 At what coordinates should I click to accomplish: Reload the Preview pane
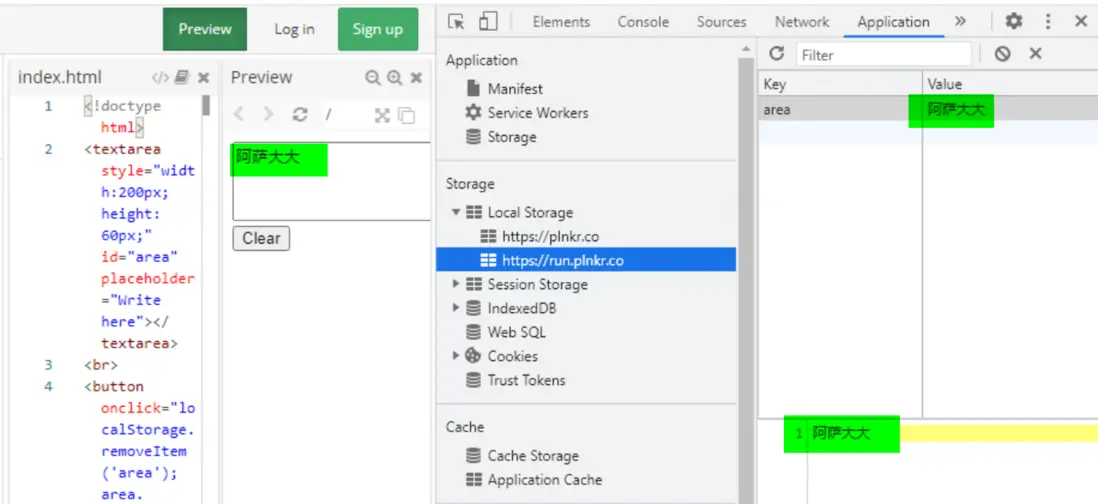pyautogui.click(x=299, y=115)
